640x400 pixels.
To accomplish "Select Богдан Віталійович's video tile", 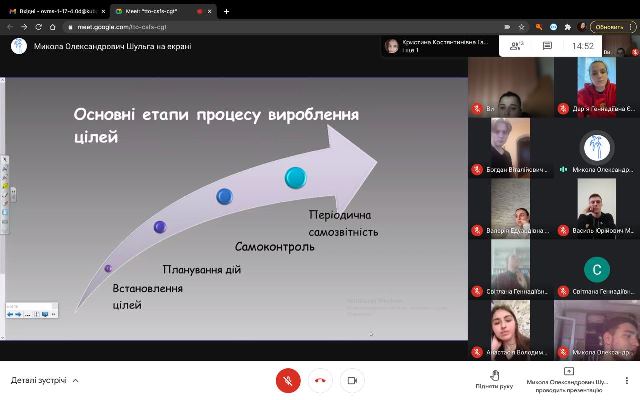I will pos(511,148).
